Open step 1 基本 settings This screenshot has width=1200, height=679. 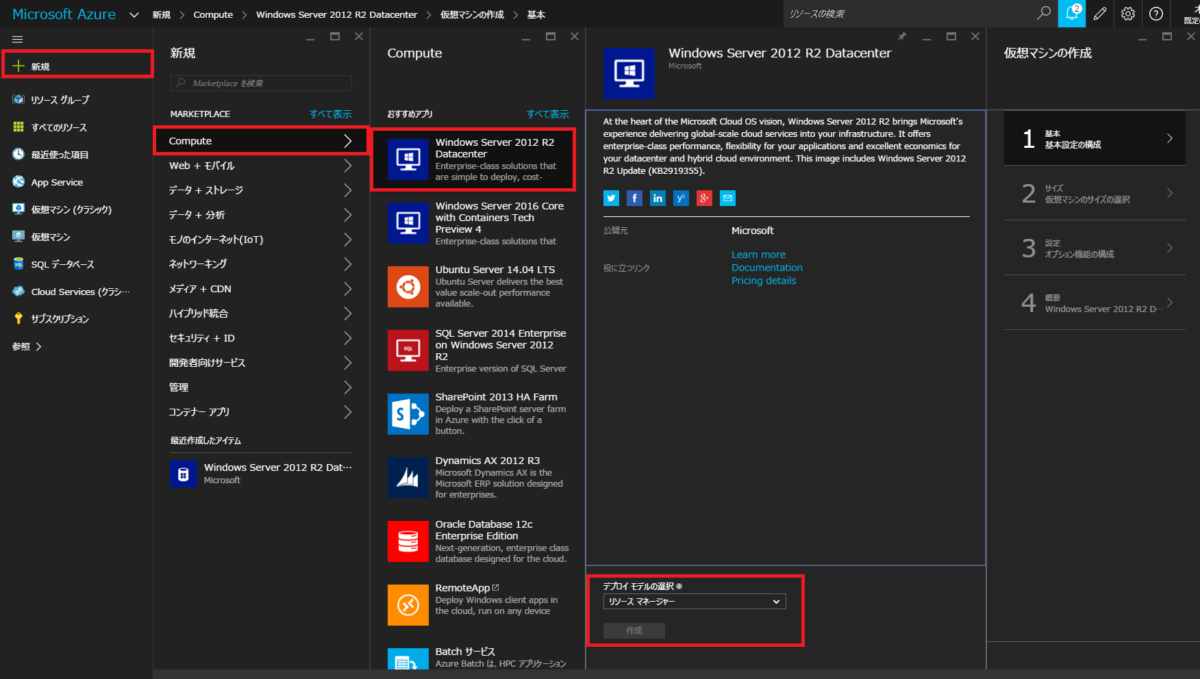tap(1094, 139)
